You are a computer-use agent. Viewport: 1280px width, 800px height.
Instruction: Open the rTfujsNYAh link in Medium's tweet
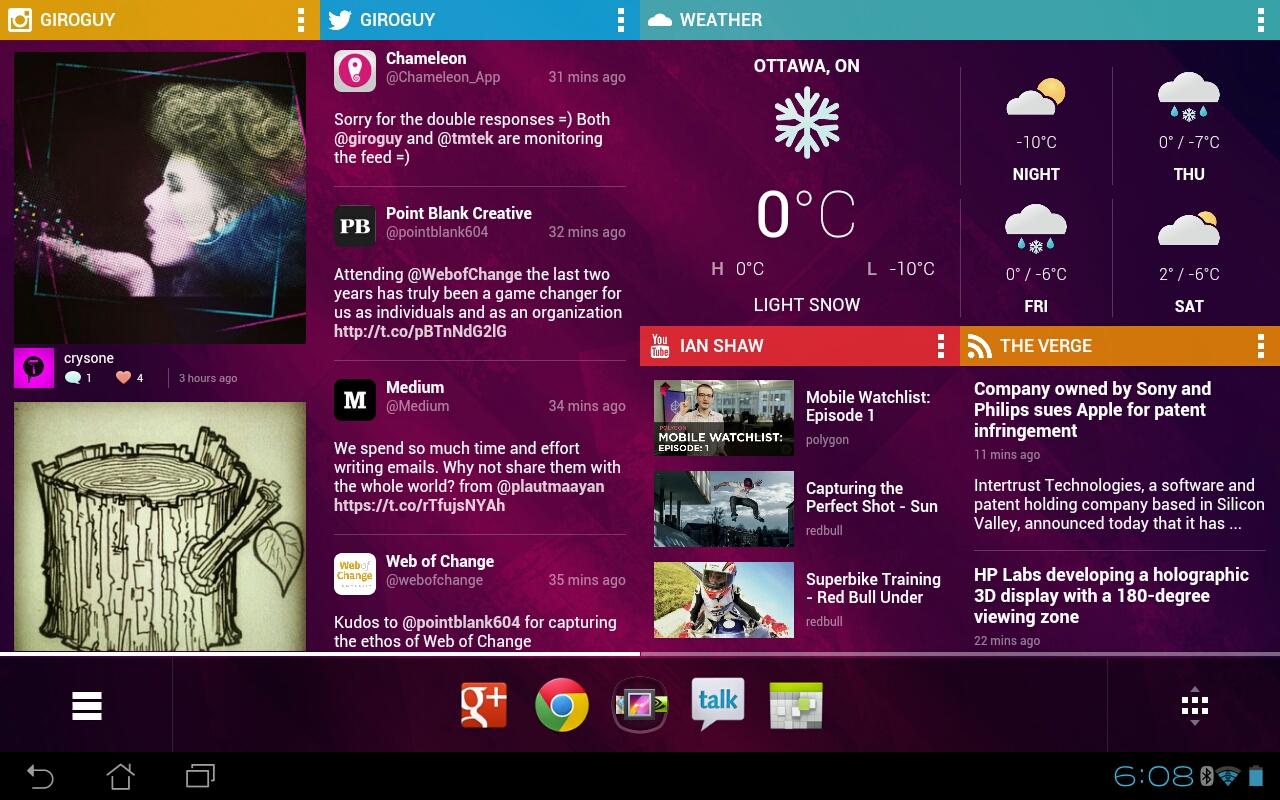(419, 505)
